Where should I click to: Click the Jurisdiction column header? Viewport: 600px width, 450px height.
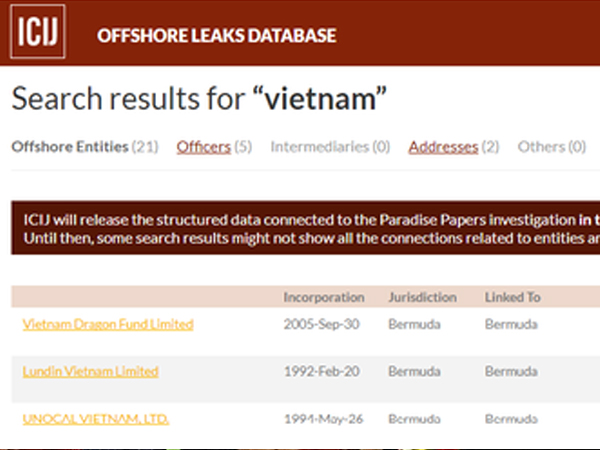(422, 297)
